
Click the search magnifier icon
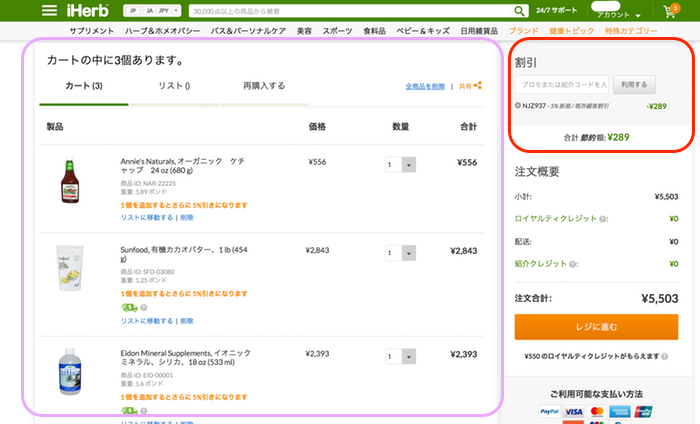pyautogui.click(x=519, y=11)
